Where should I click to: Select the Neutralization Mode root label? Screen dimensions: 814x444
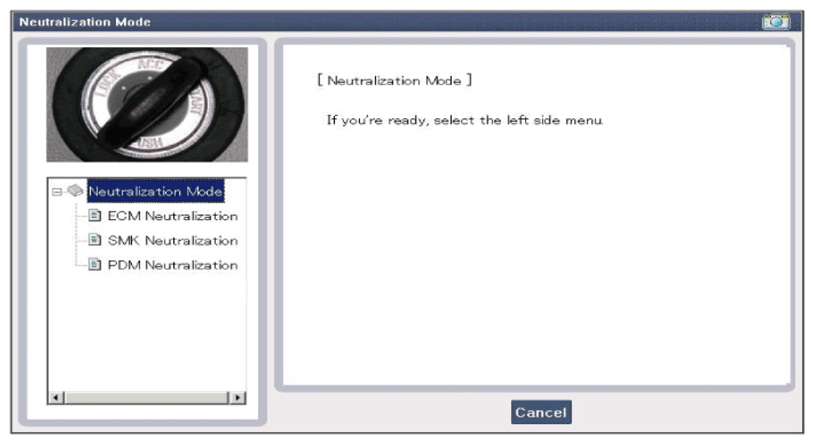155,191
